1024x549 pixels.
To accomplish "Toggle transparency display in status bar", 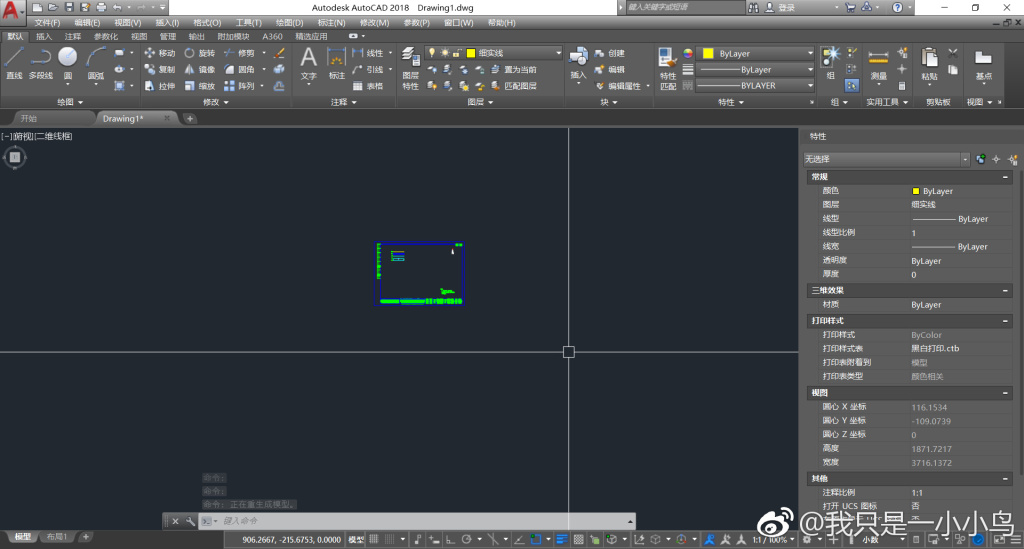I will point(579,539).
